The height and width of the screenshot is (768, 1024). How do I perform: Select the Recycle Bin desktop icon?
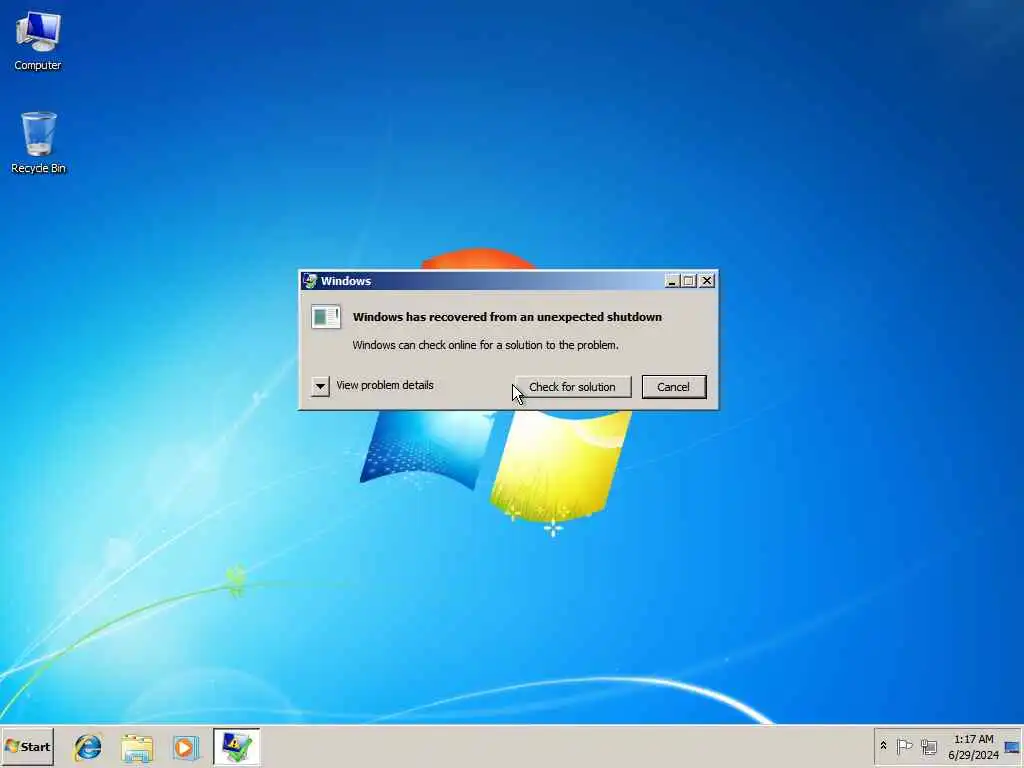38,142
